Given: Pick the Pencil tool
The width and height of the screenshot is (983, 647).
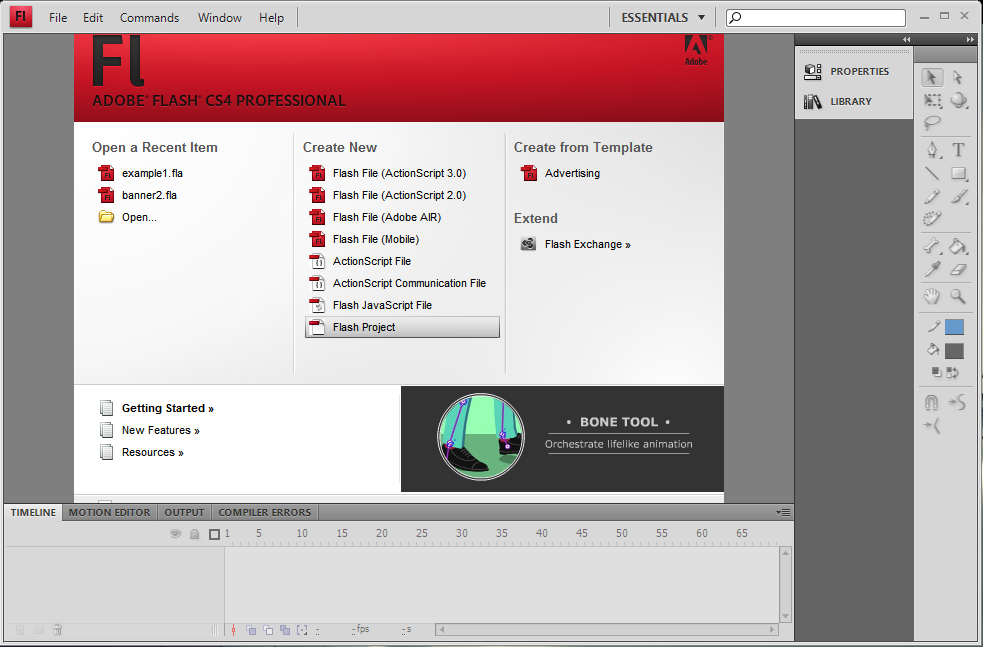Looking at the screenshot, I should click(x=932, y=196).
